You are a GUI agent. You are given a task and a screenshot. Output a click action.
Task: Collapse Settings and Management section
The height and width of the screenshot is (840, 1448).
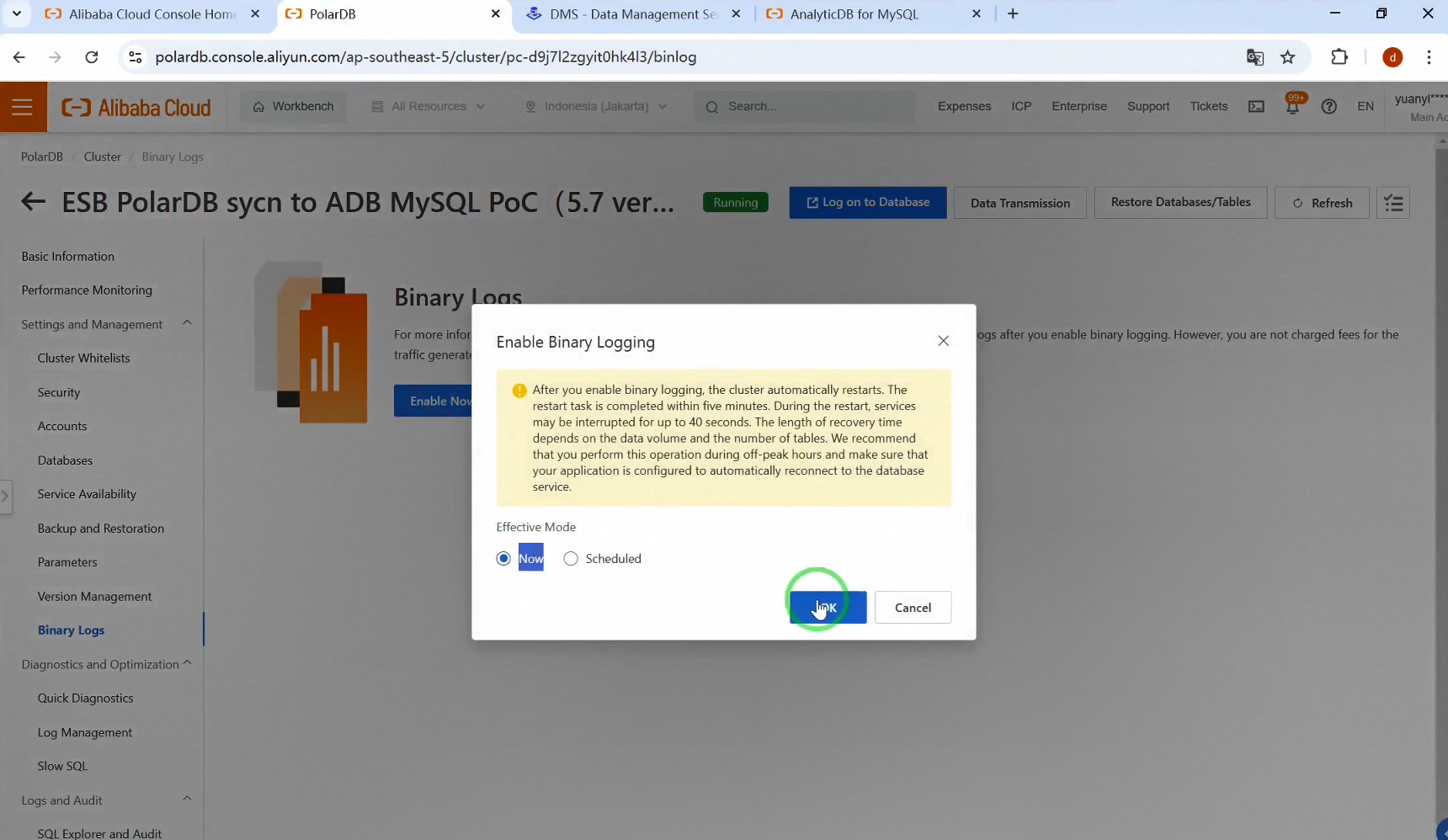pos(187,323)
